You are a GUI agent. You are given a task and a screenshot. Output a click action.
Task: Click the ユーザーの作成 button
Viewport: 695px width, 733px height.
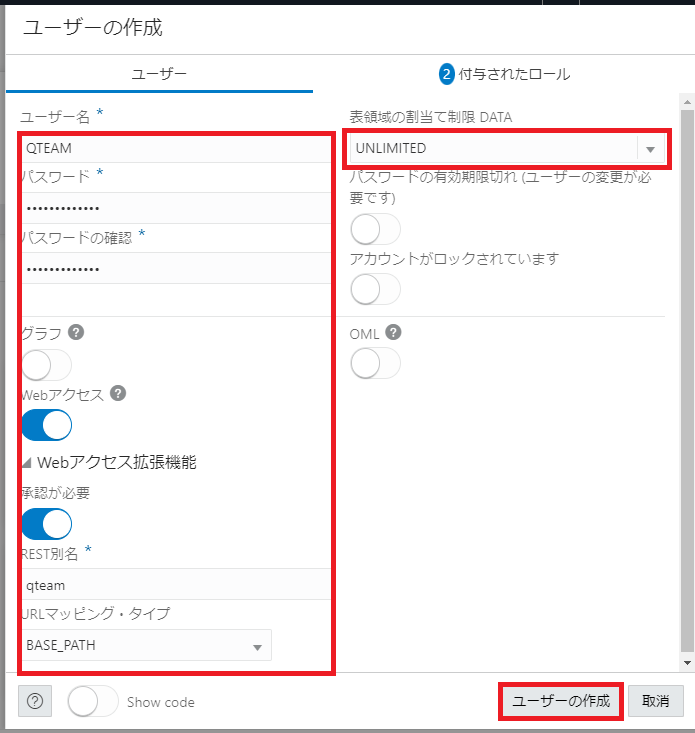(560, 701)
